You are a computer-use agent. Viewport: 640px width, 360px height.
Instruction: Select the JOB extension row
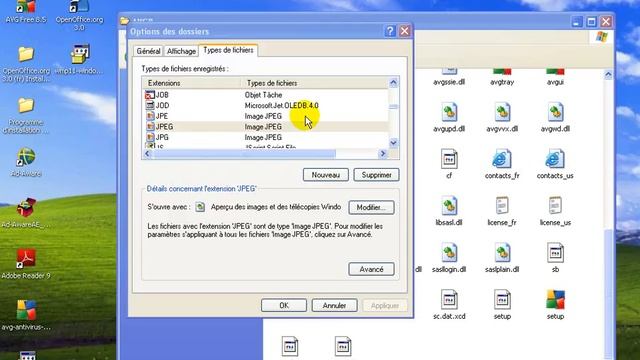pos(266,95)
